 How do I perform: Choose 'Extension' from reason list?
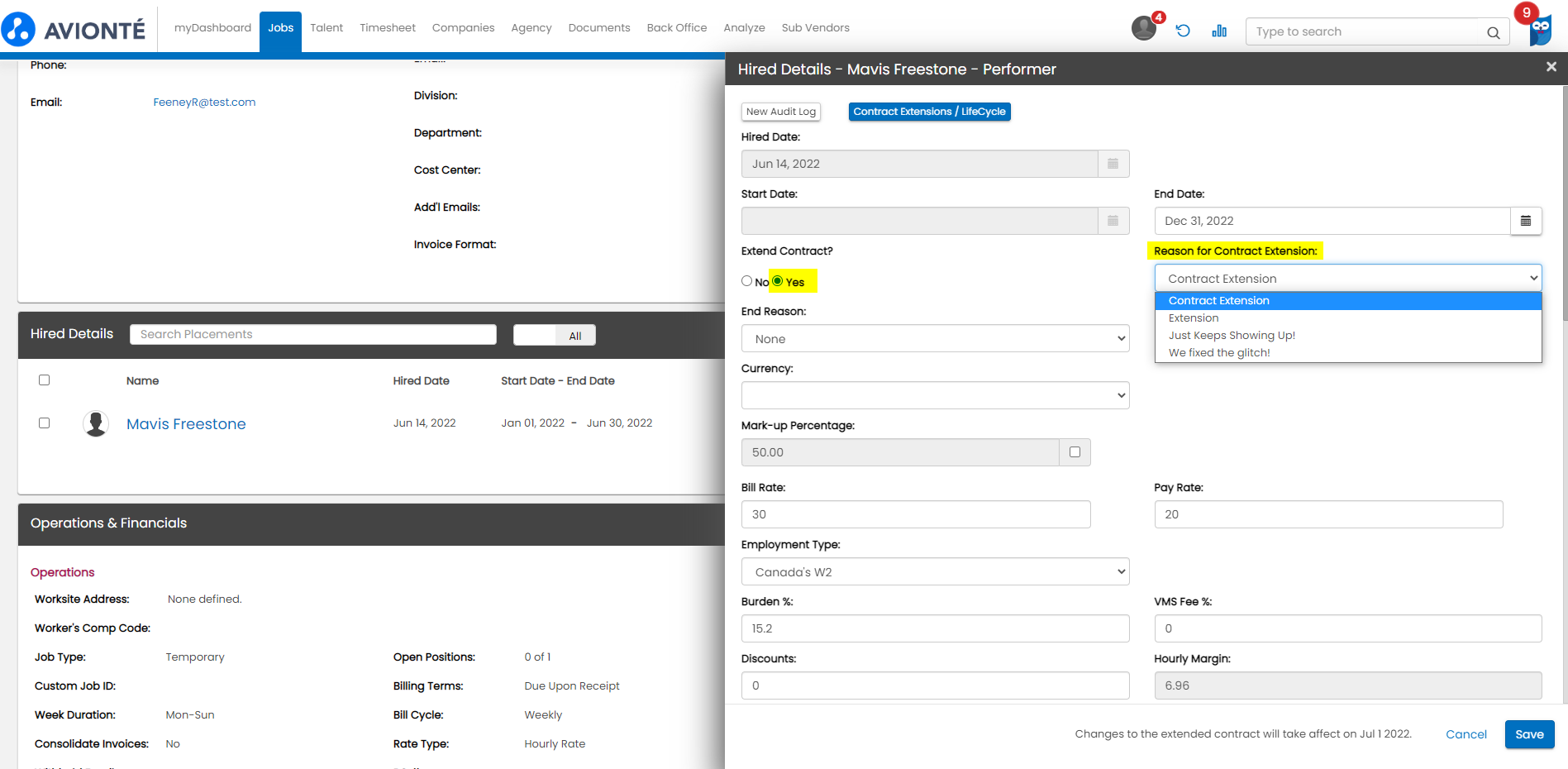(x=1348, y=318)
